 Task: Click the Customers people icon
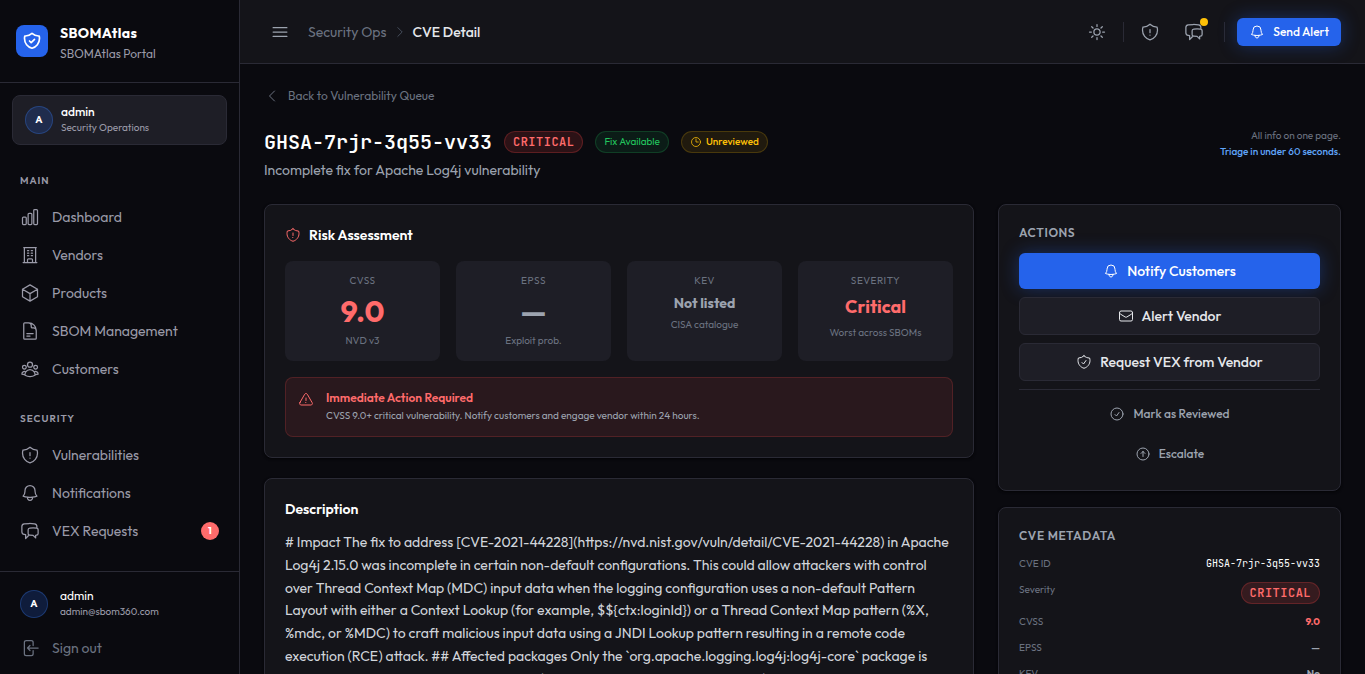30,369
